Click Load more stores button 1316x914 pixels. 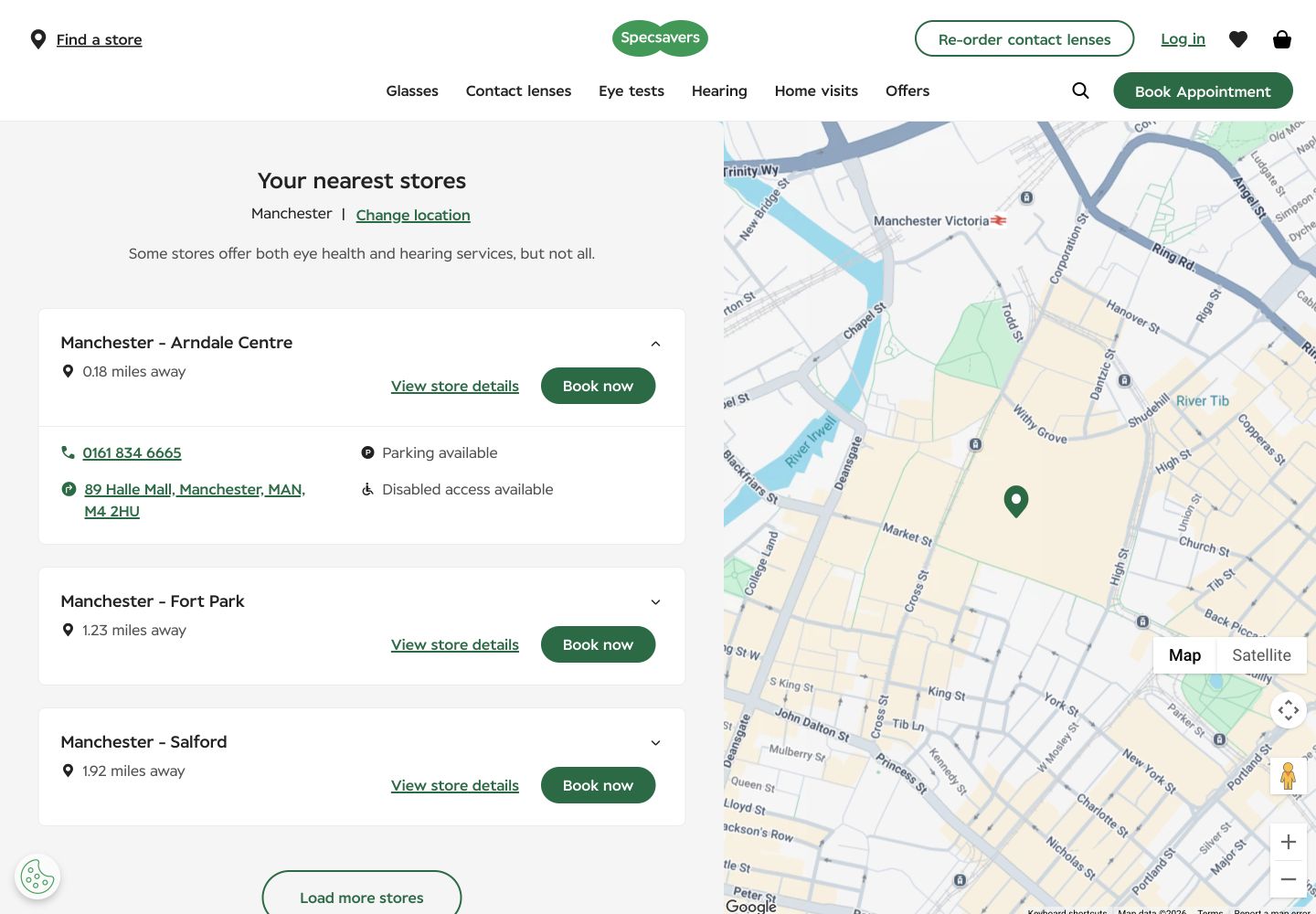(362, 896)
